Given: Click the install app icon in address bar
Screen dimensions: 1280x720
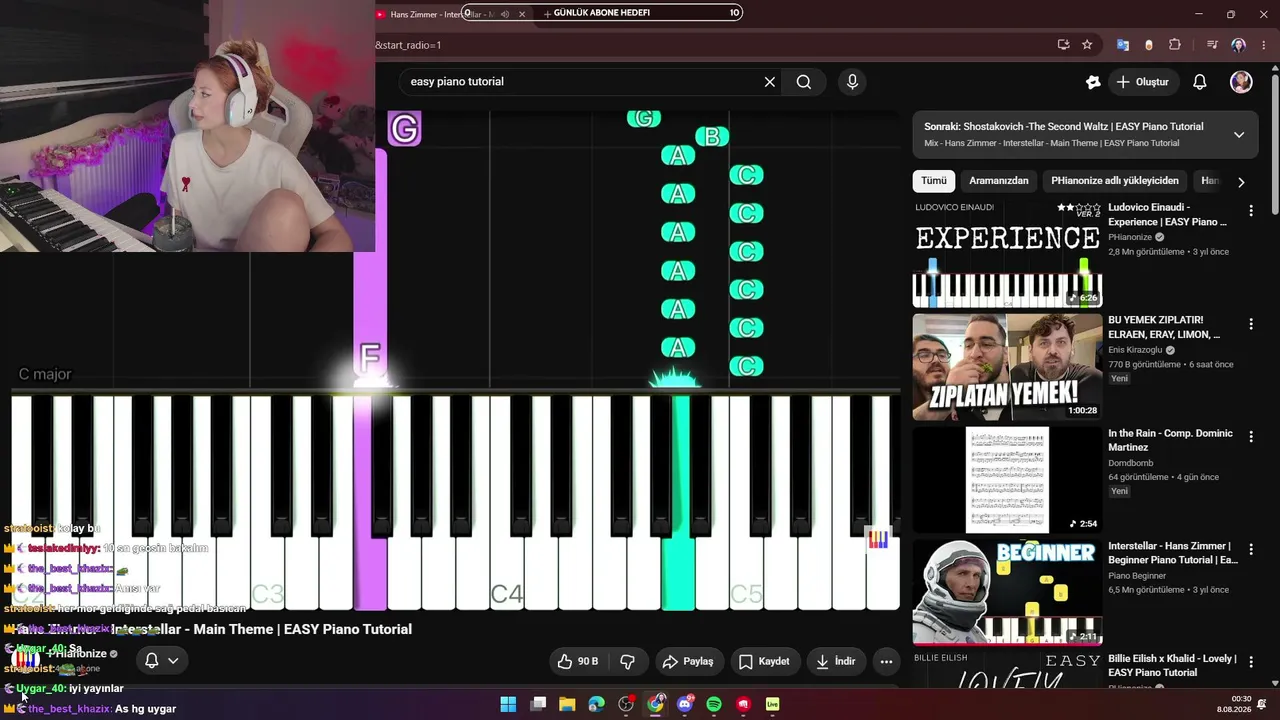Looking at the screenshot, I should (1063, 45).
